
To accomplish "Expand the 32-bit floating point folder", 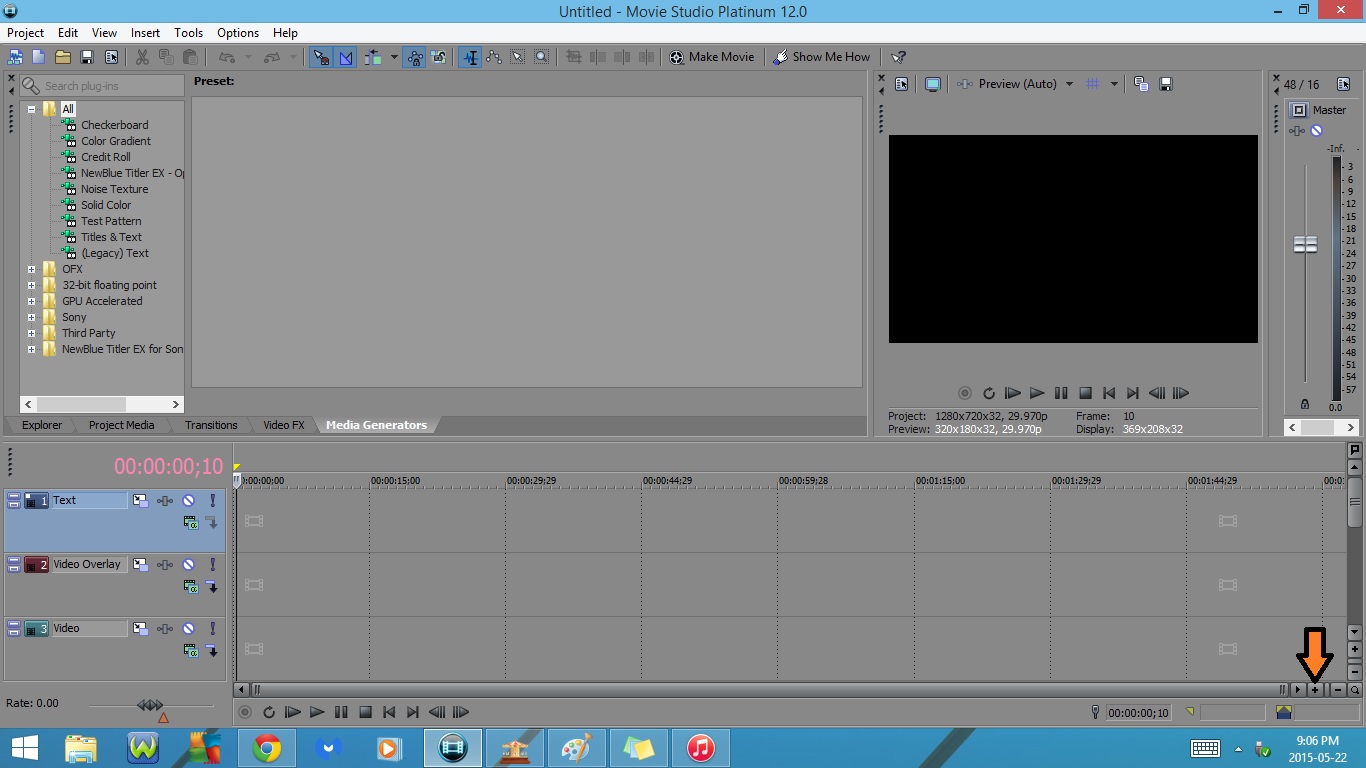I will (x=31, y=285).
